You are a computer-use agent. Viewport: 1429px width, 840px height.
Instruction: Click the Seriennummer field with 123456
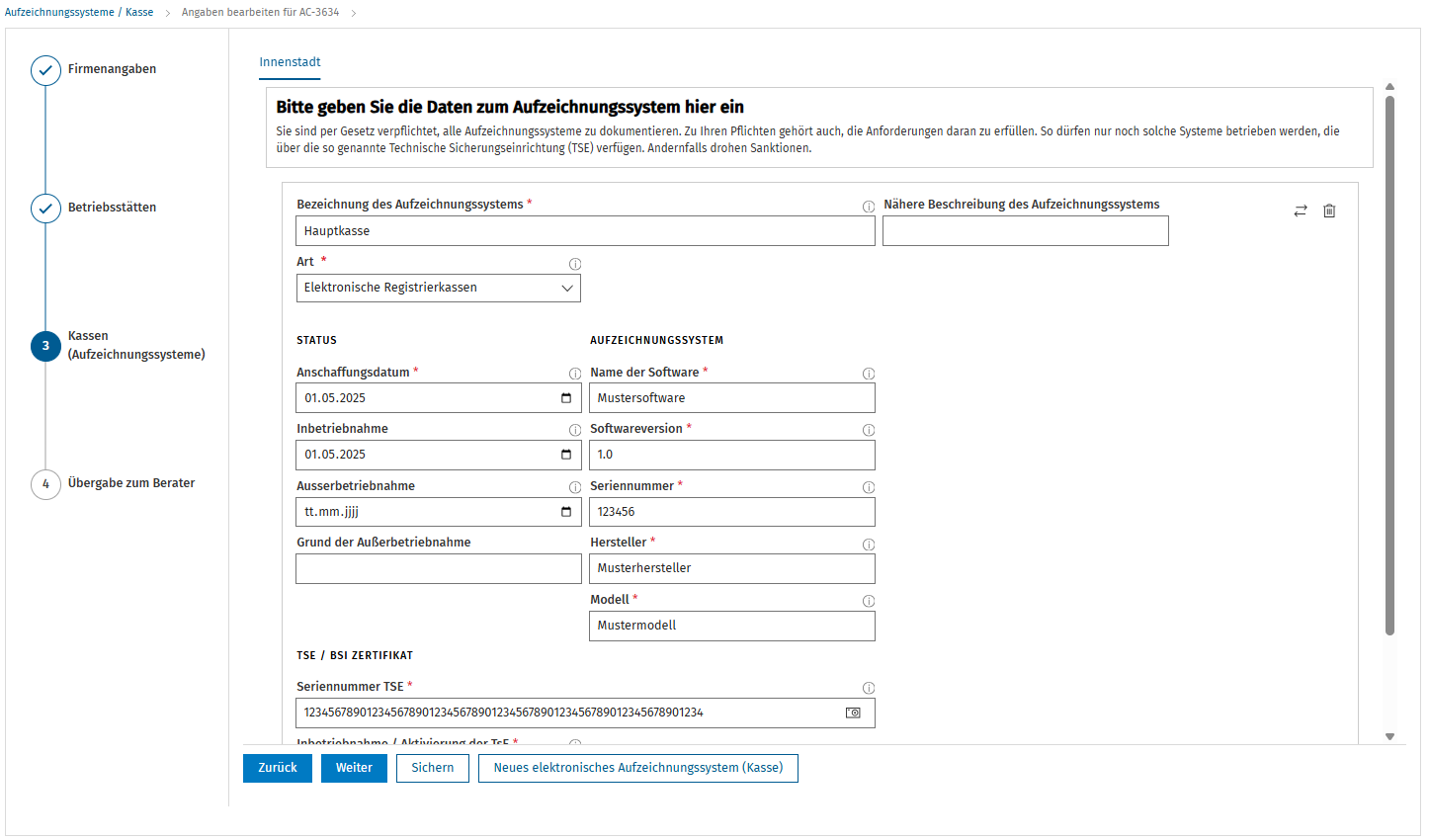click(x=732, y=512)
